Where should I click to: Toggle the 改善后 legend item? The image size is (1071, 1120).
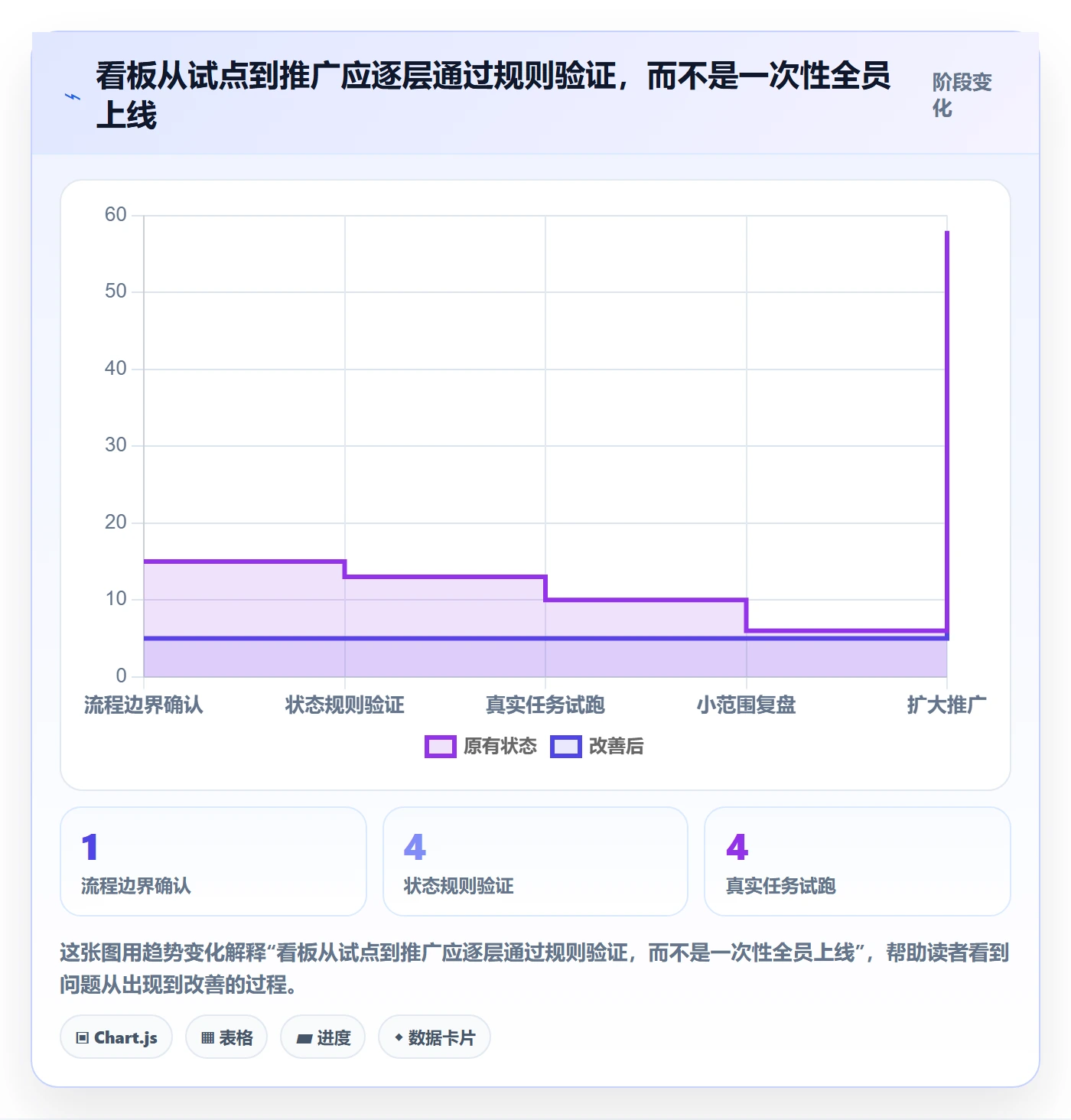coord(597,746)
